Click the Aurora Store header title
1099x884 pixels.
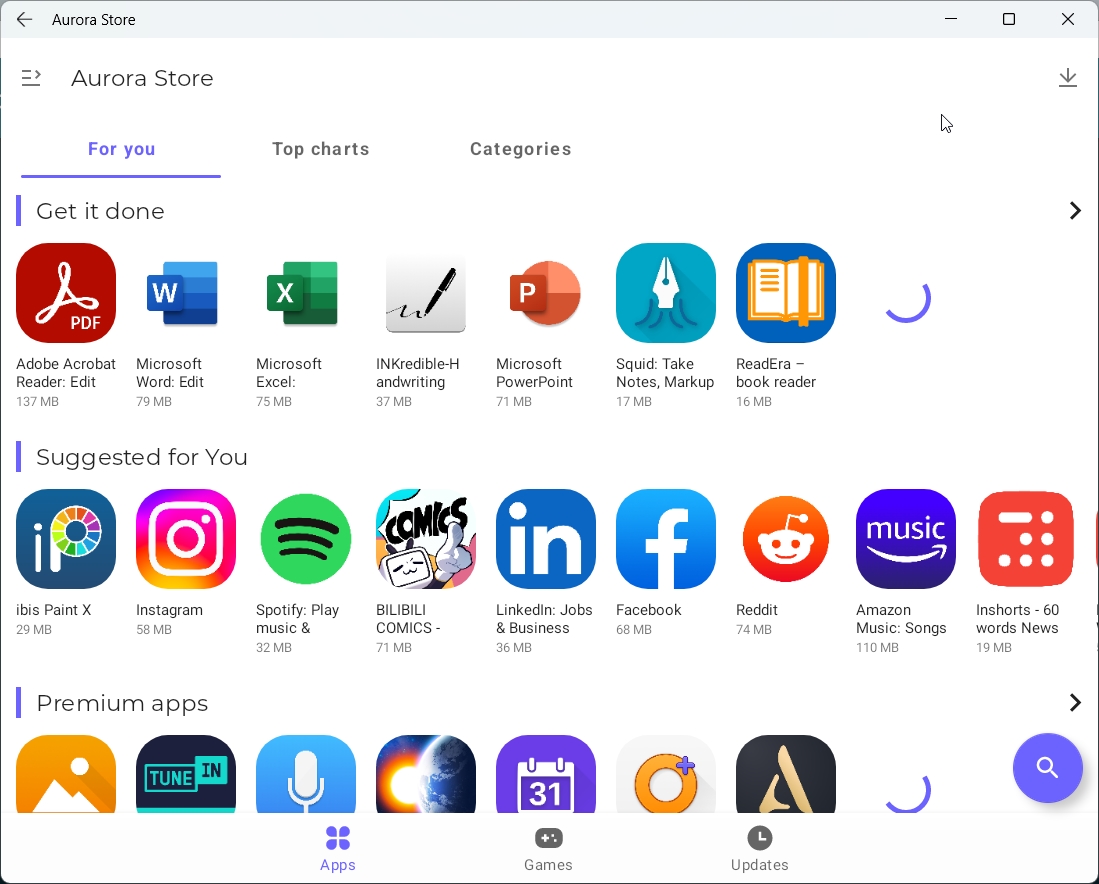(x=142, y=78)
